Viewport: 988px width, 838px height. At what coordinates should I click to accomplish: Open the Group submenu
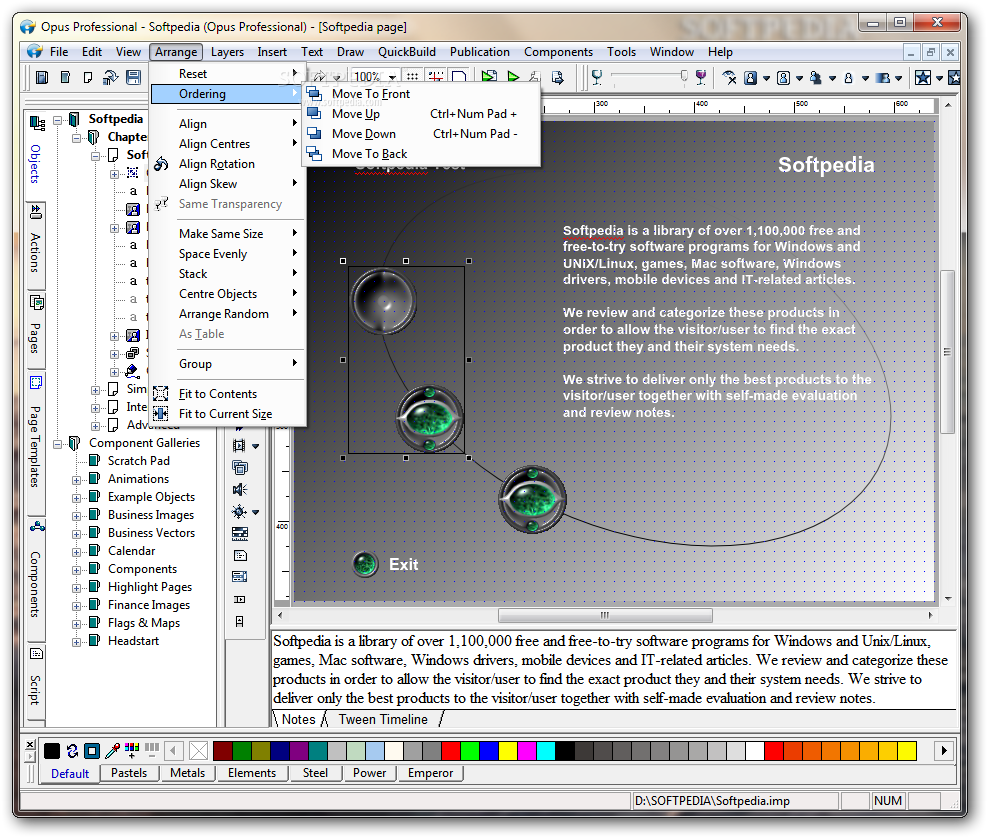227,364
